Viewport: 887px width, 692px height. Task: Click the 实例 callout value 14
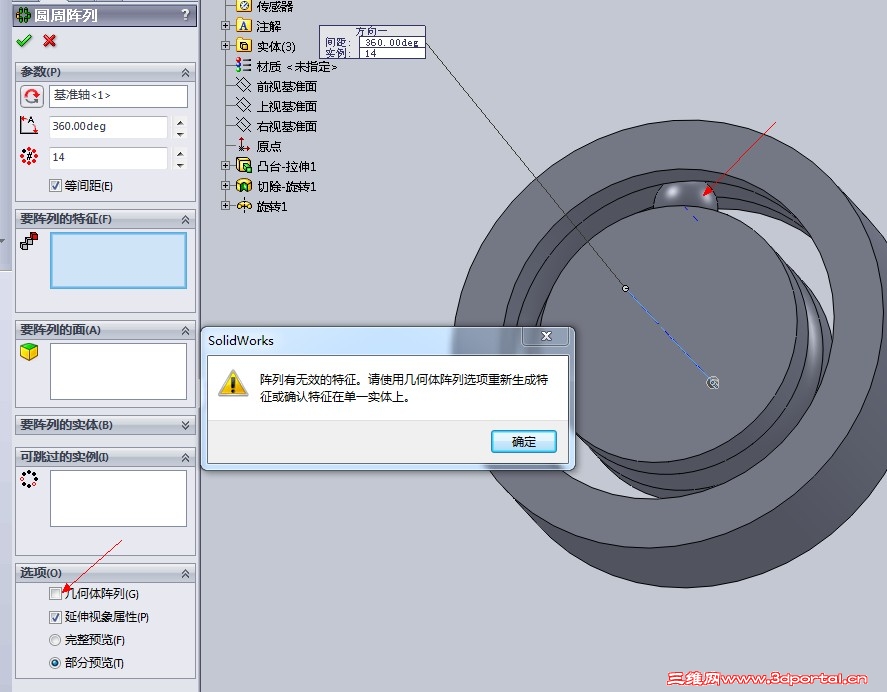[392, 53]
